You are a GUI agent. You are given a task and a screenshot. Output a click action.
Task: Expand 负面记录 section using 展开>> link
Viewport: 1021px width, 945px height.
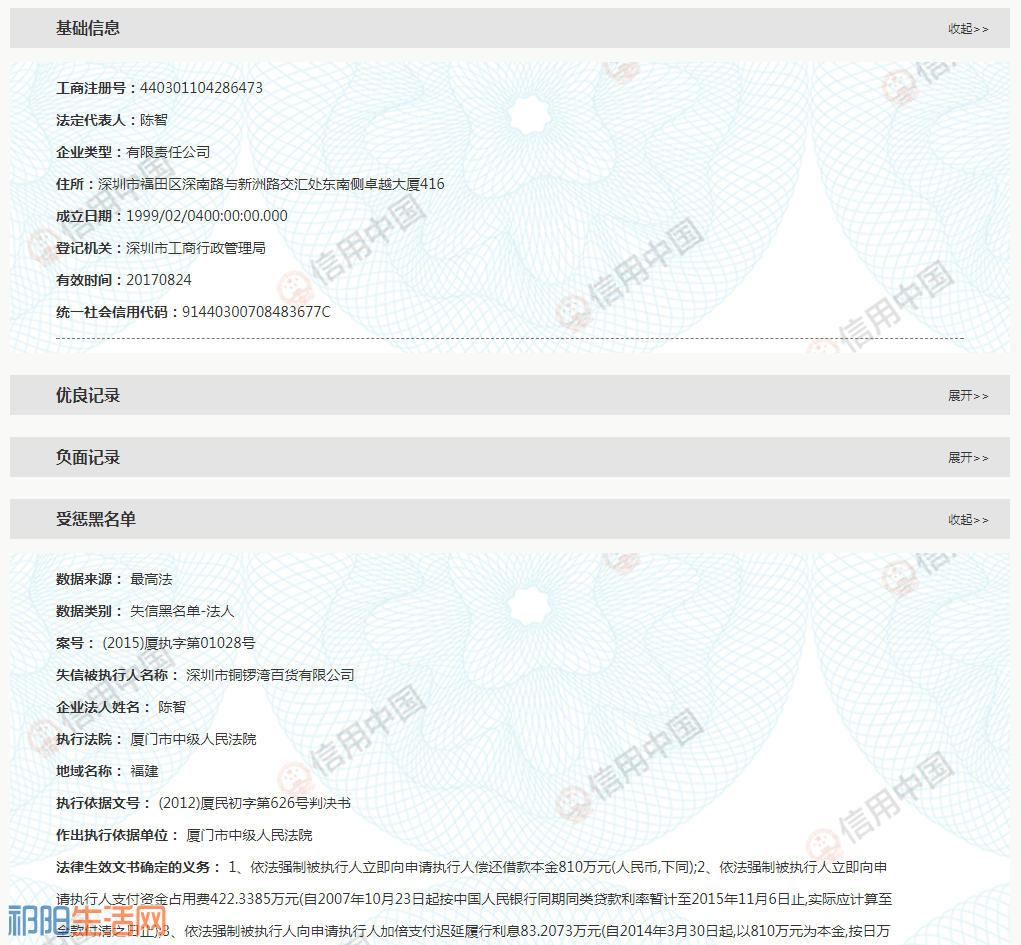click(968, 458)
